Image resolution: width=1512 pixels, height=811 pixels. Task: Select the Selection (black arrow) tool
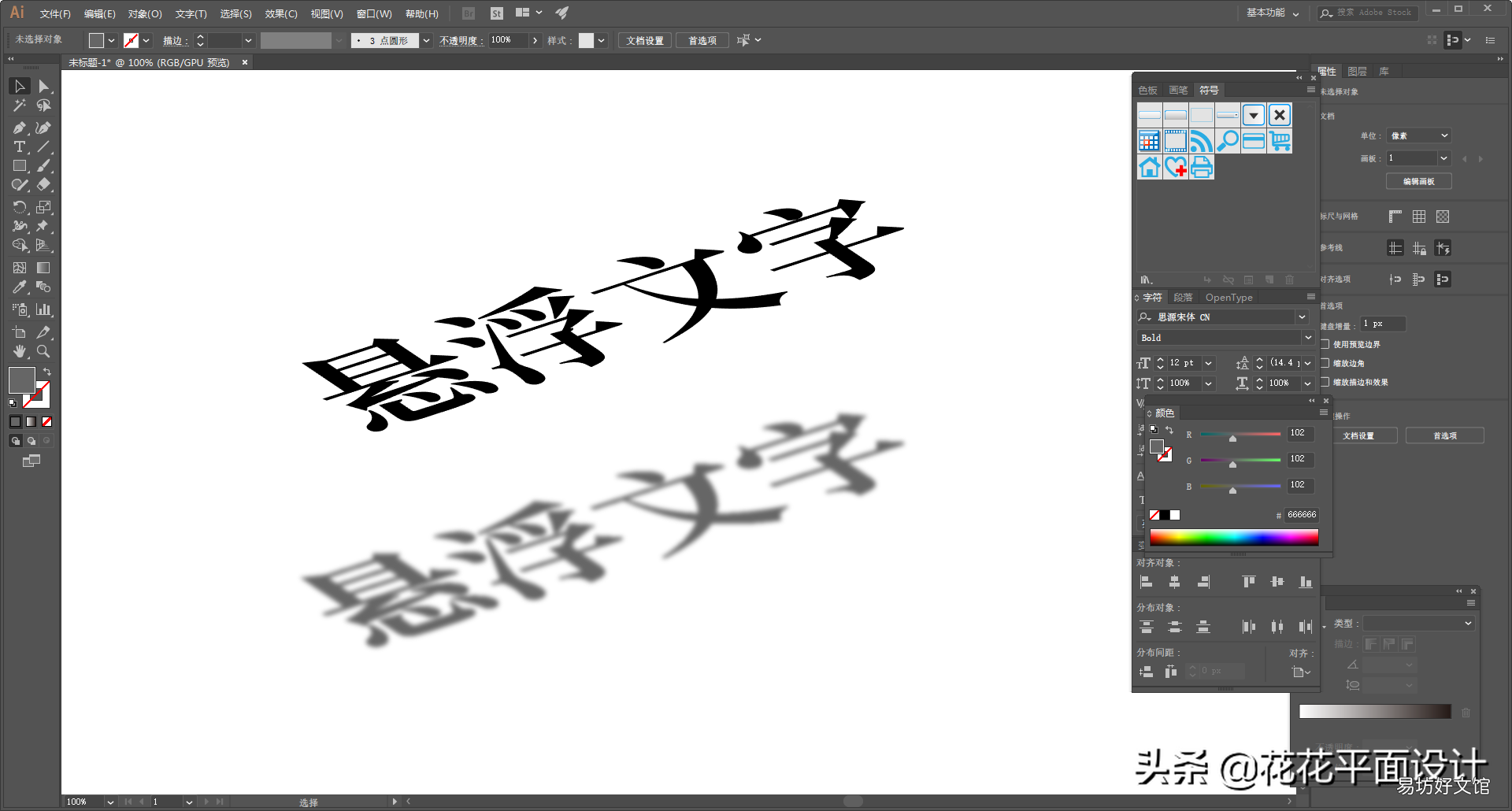click(x=20, y=87)
